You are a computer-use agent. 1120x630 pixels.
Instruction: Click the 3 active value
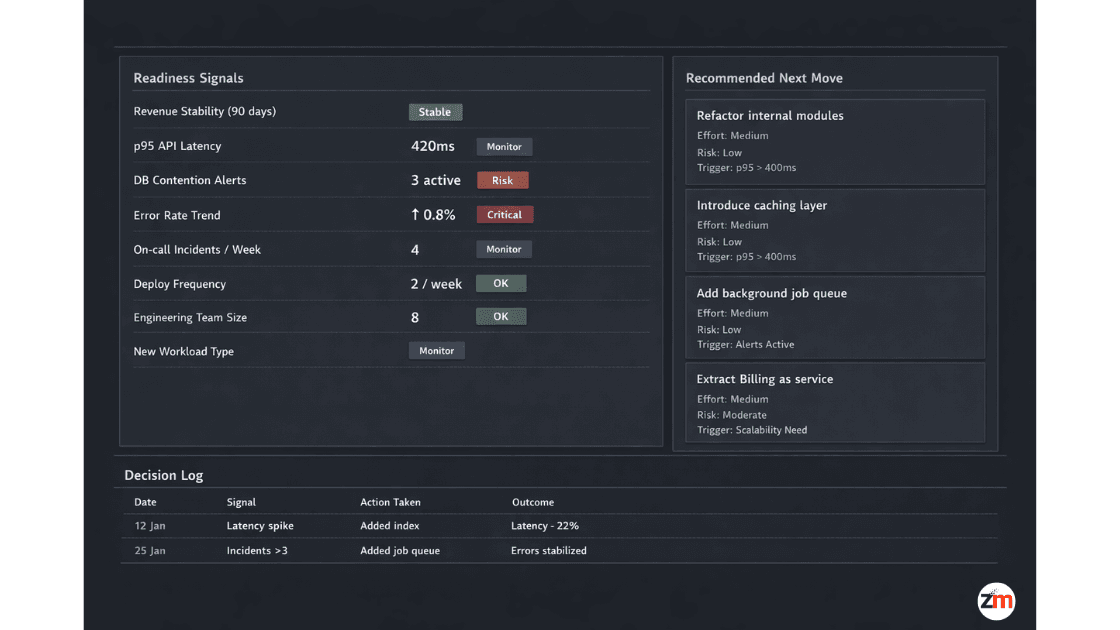point(436,180)
